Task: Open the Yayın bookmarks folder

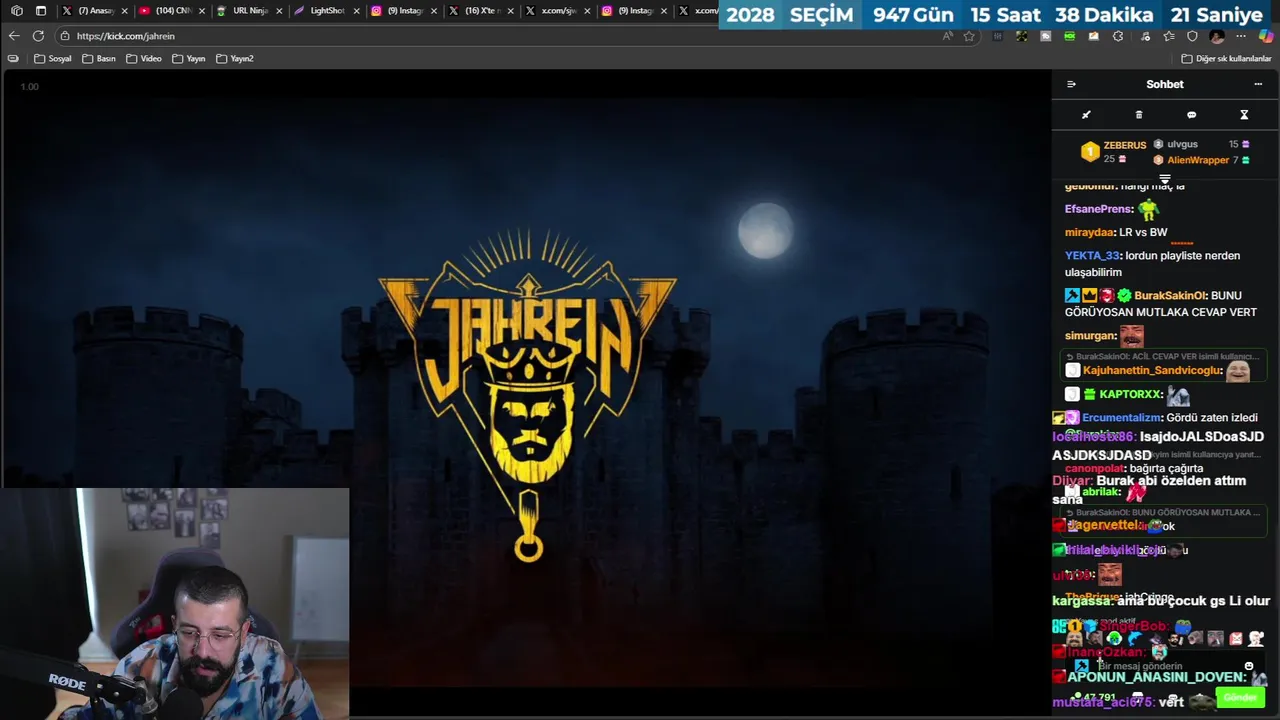Action: [189, 59]
